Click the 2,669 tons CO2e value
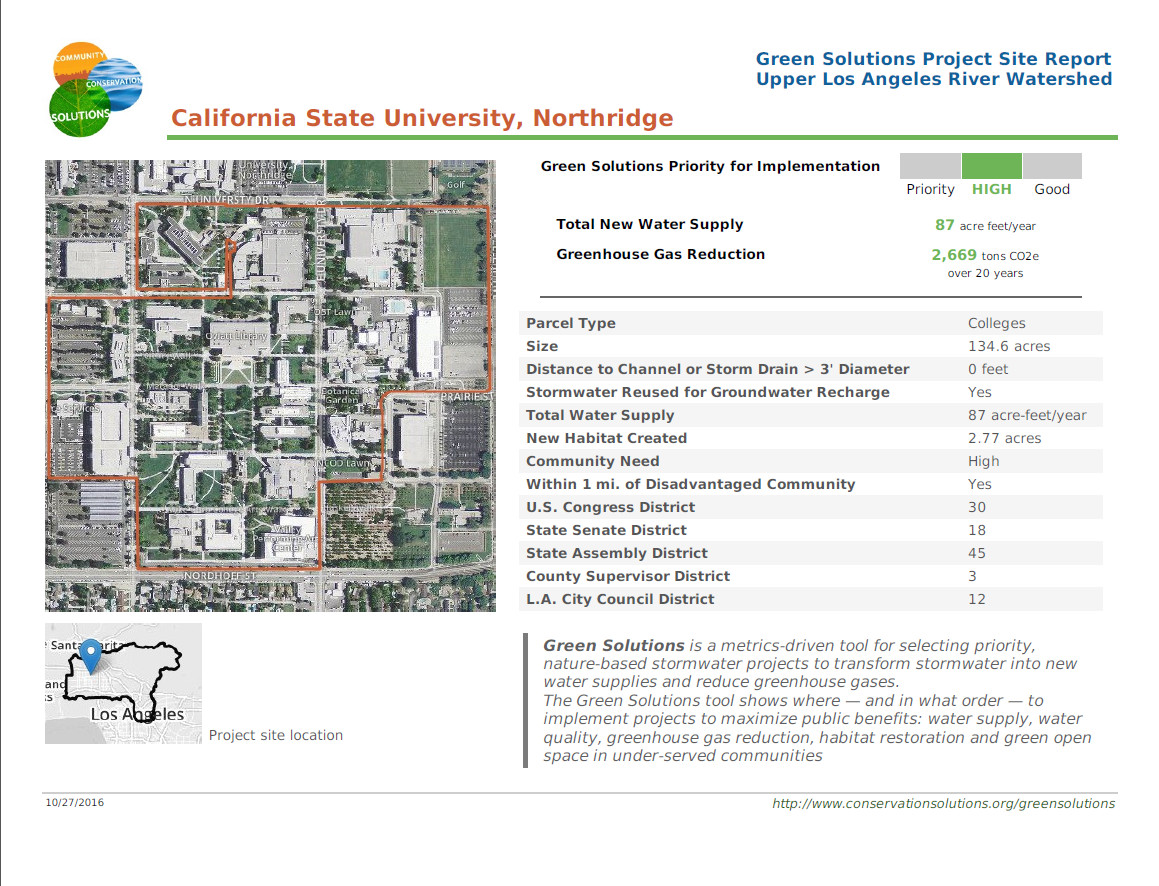The height and width of the screenshot is (886, 1159). 985,255
